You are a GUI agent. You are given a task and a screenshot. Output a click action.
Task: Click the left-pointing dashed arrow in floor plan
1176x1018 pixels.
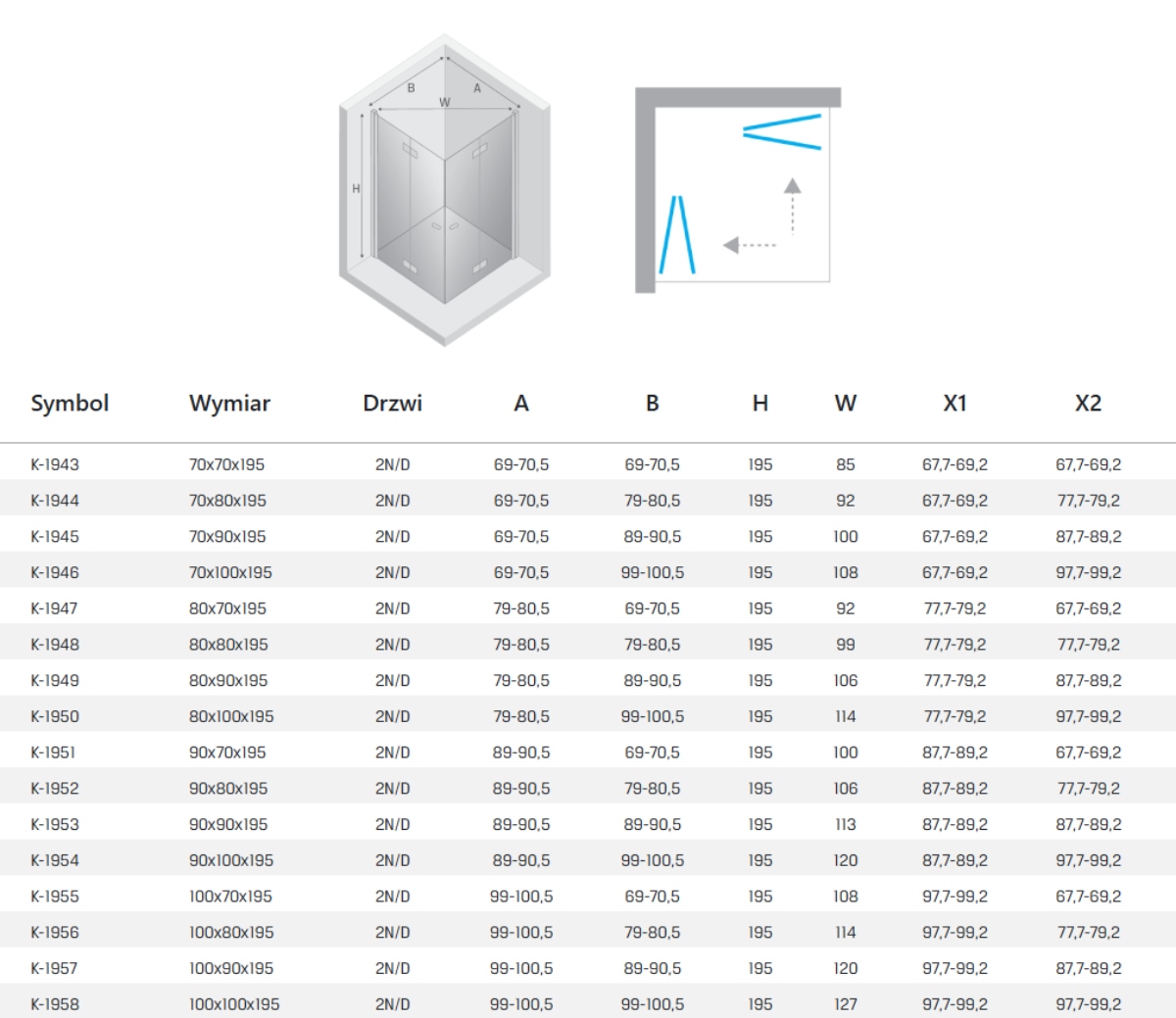[x=750, y=245]
